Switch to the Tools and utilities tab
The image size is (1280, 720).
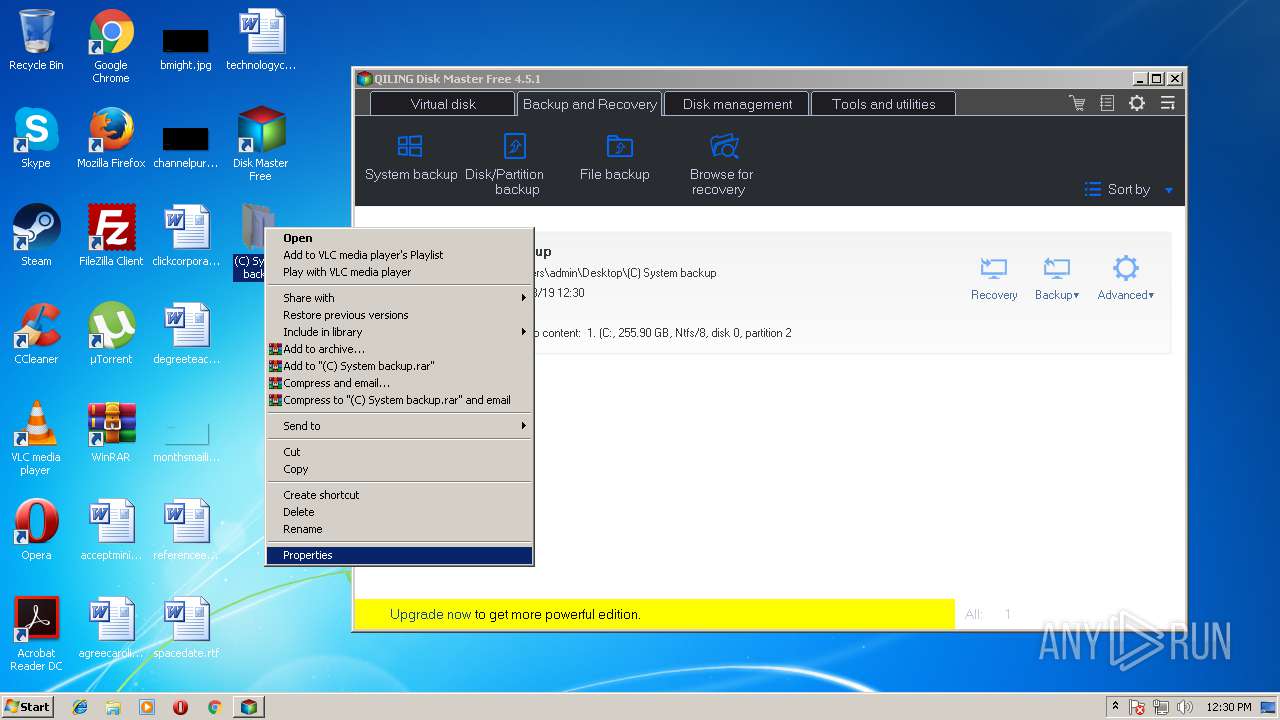(x=883, y=104)
